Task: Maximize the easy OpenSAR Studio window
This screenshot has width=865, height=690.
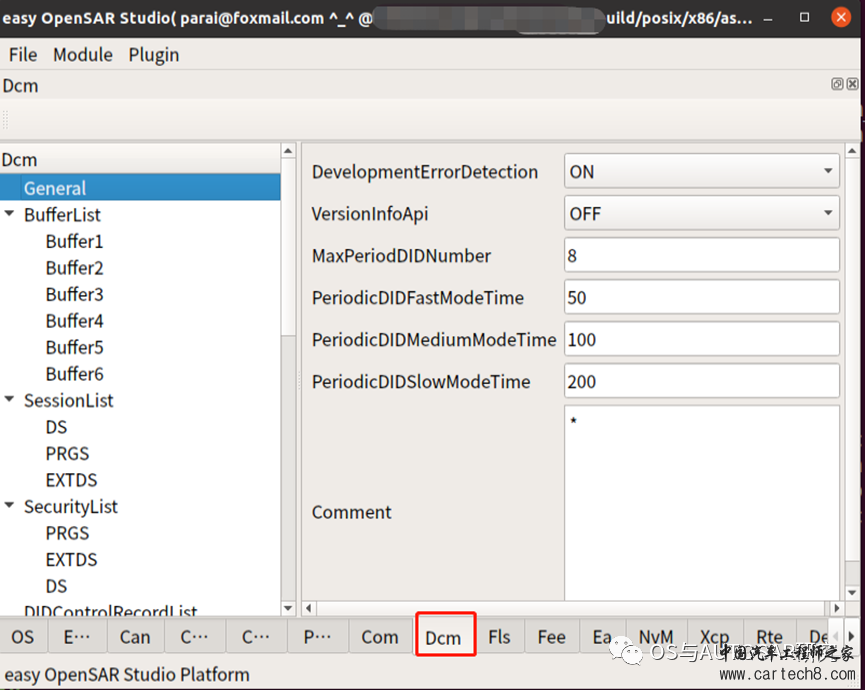Action: (x=805, y=18)
